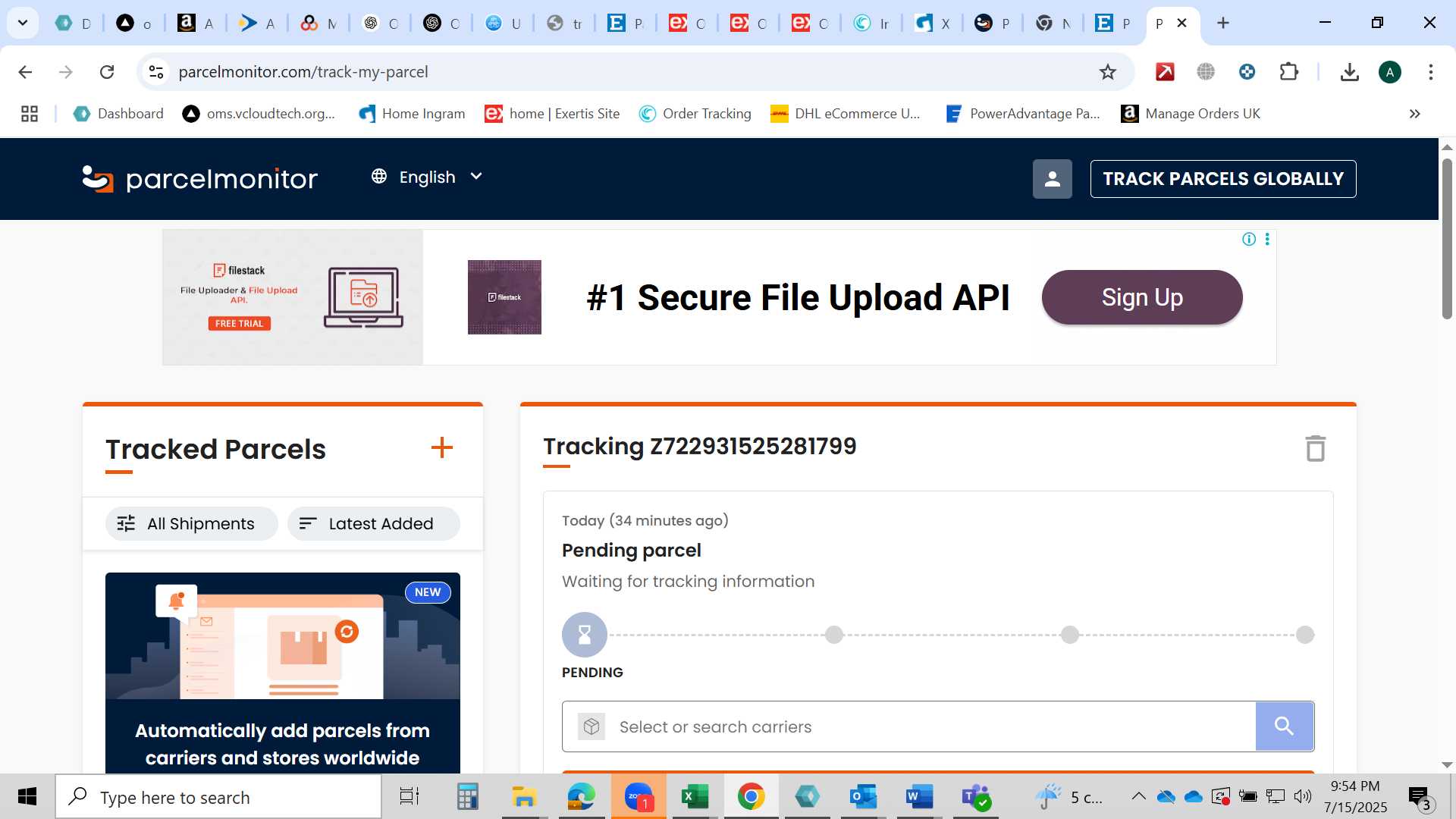Open File Explorer from the taskbar
Image resolution: width=1456 pixels, height=819 pixels.
pos(523,797)
